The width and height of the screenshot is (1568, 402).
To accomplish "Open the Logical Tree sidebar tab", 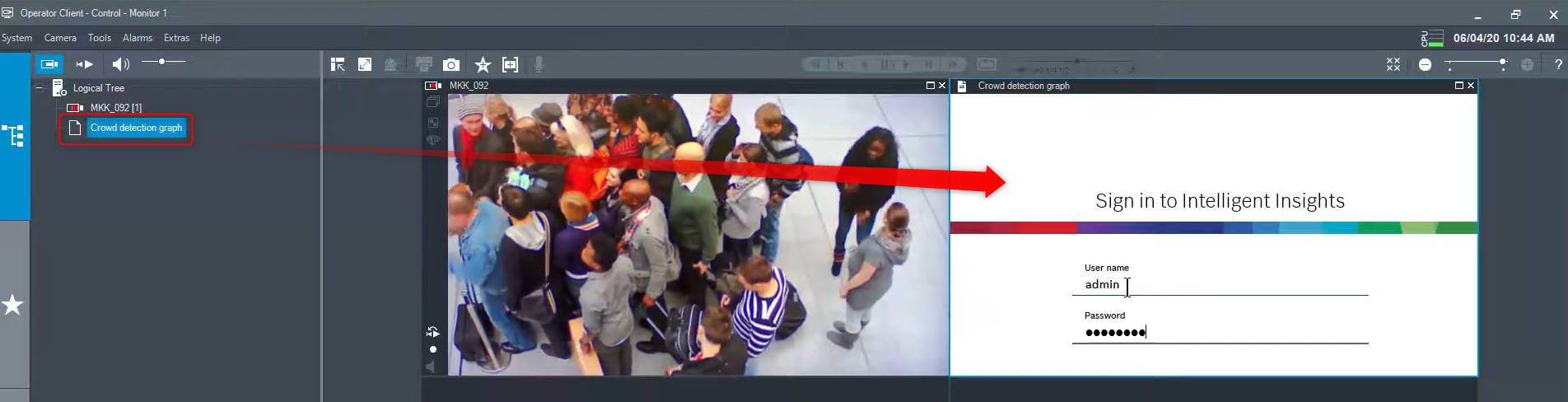I will click(14, 136).
